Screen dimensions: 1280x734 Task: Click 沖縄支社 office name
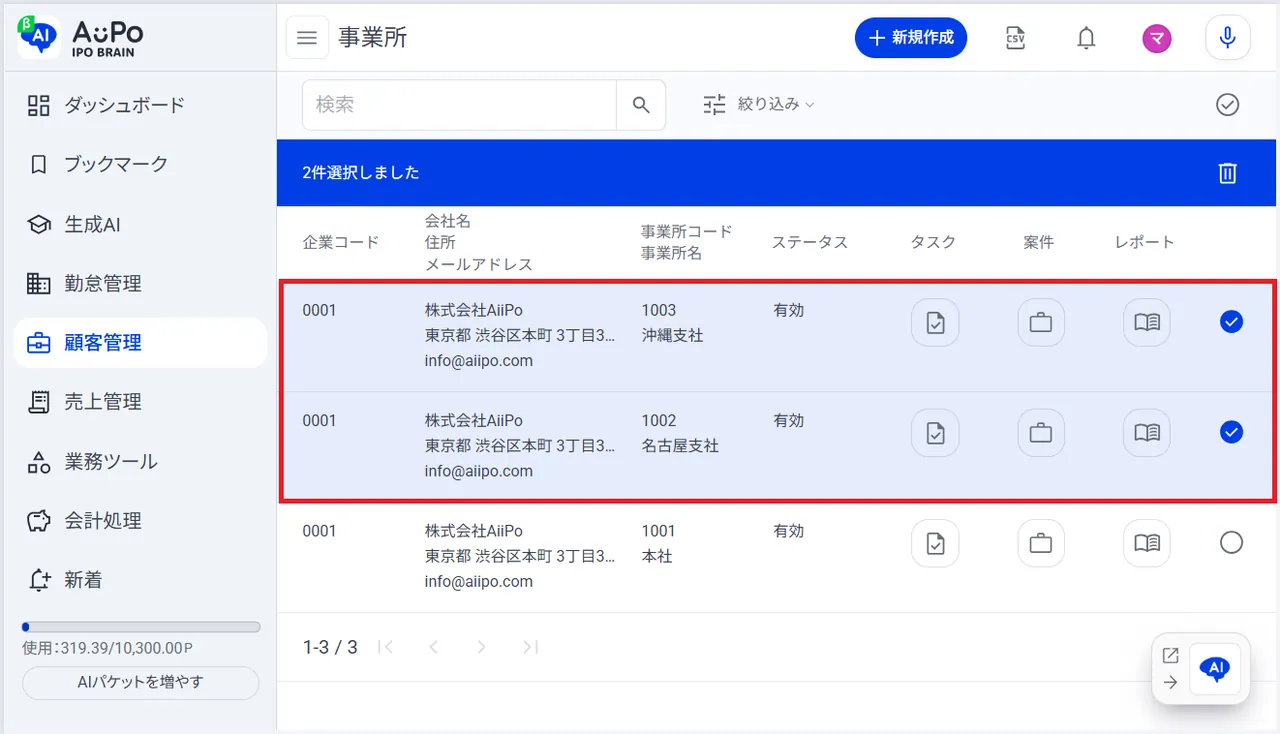coord(673,336)
